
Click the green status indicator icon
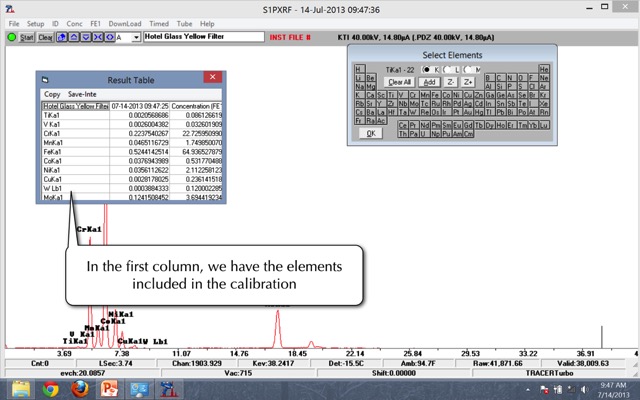pyautogui.click(x=11, y=37)
